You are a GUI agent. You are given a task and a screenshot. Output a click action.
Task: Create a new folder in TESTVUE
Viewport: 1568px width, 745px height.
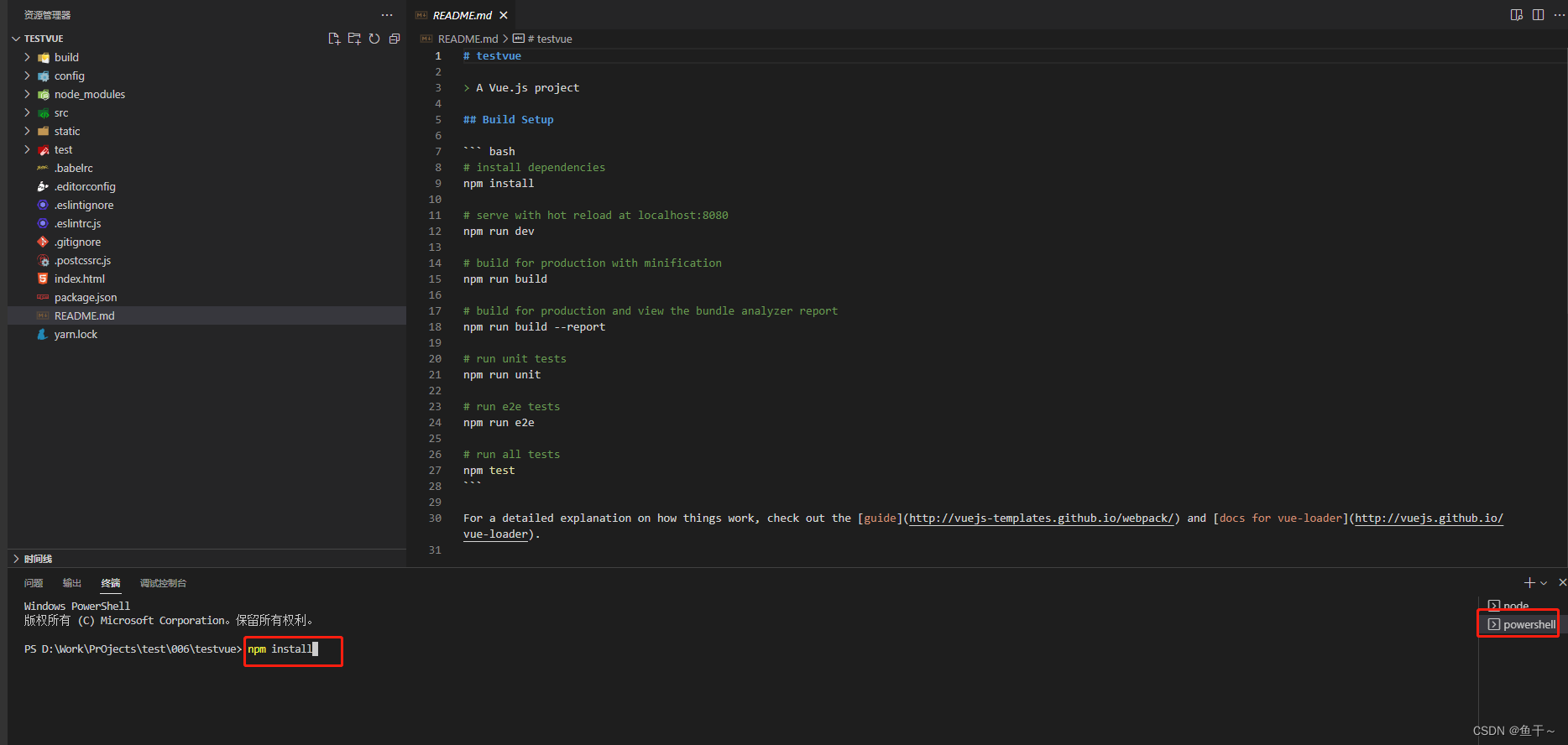pyautogui.click(x=354, y=39)
